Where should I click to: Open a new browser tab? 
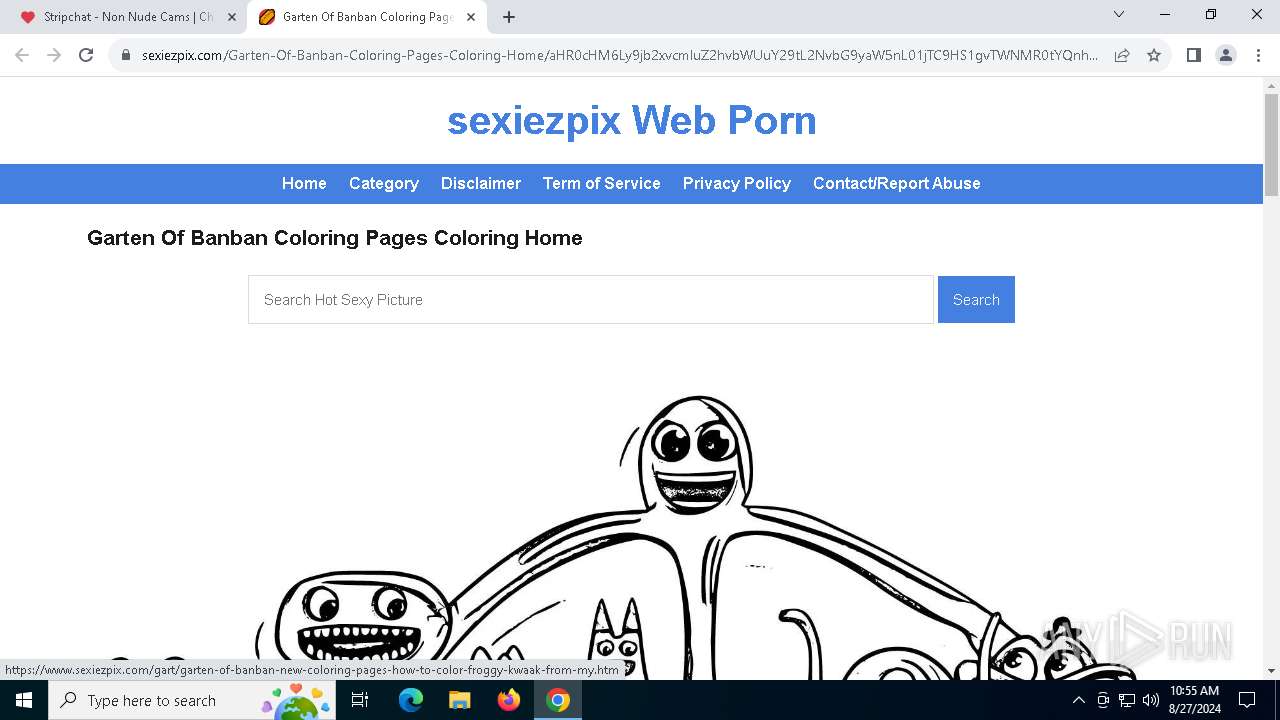click(x=509, y=17)
